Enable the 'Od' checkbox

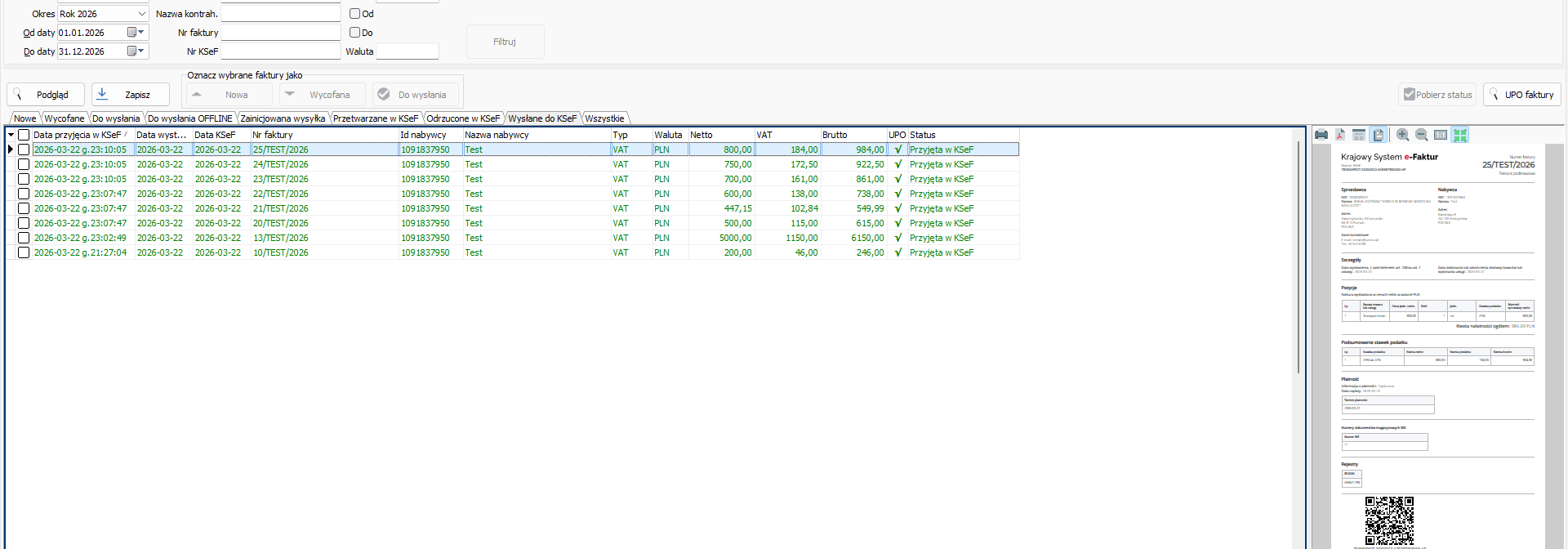(355, 14)
